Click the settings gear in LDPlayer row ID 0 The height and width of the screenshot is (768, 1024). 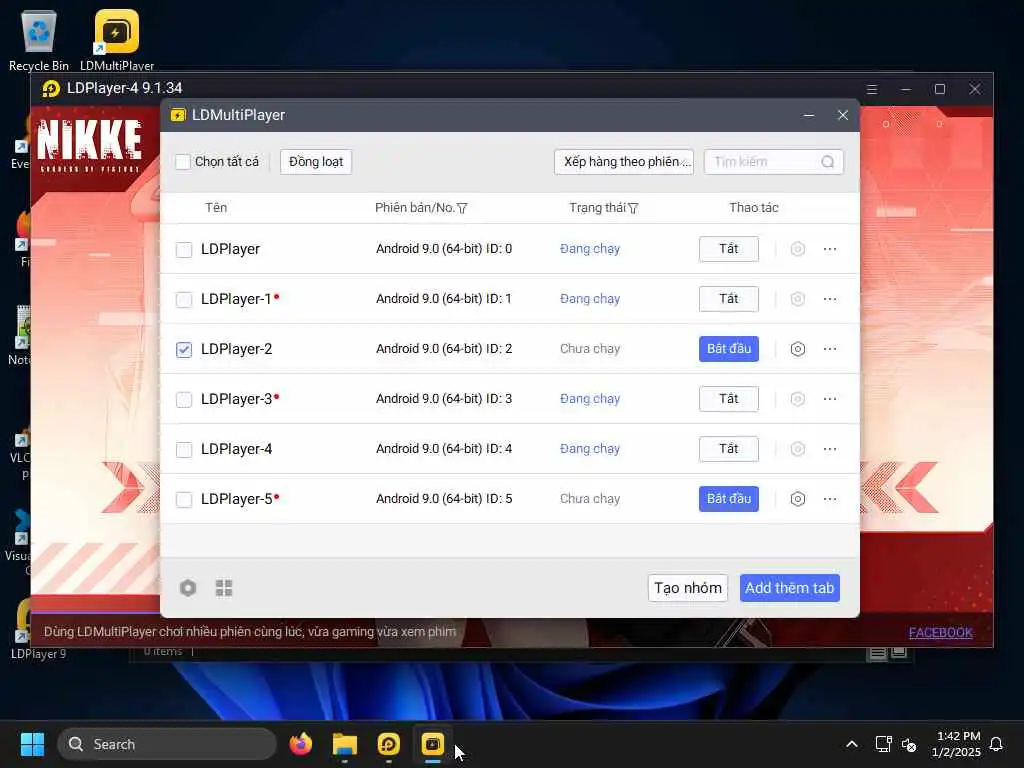tap(797, 249)
